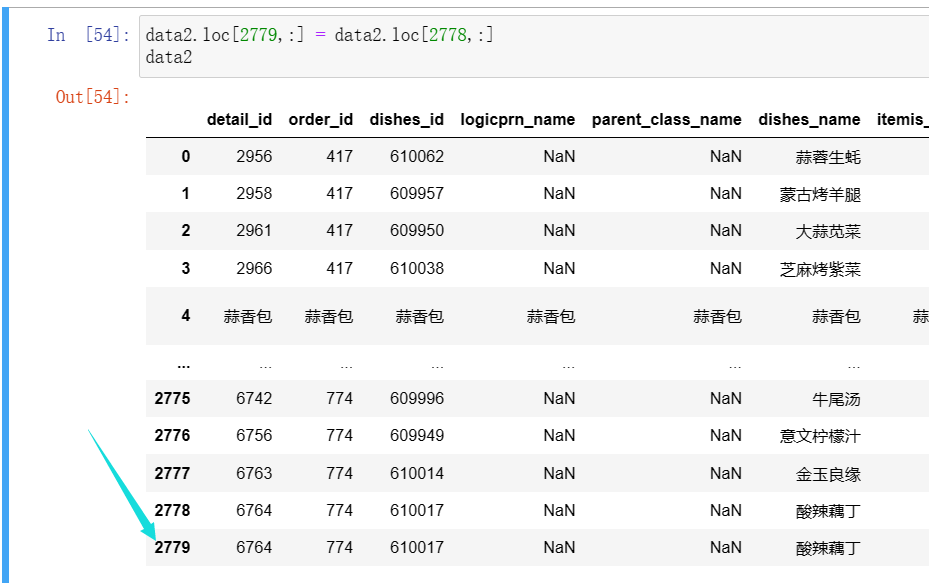This screenshot has height=583, width=929.
Task: Select row index 2779
Action: [x=172, y=547]
